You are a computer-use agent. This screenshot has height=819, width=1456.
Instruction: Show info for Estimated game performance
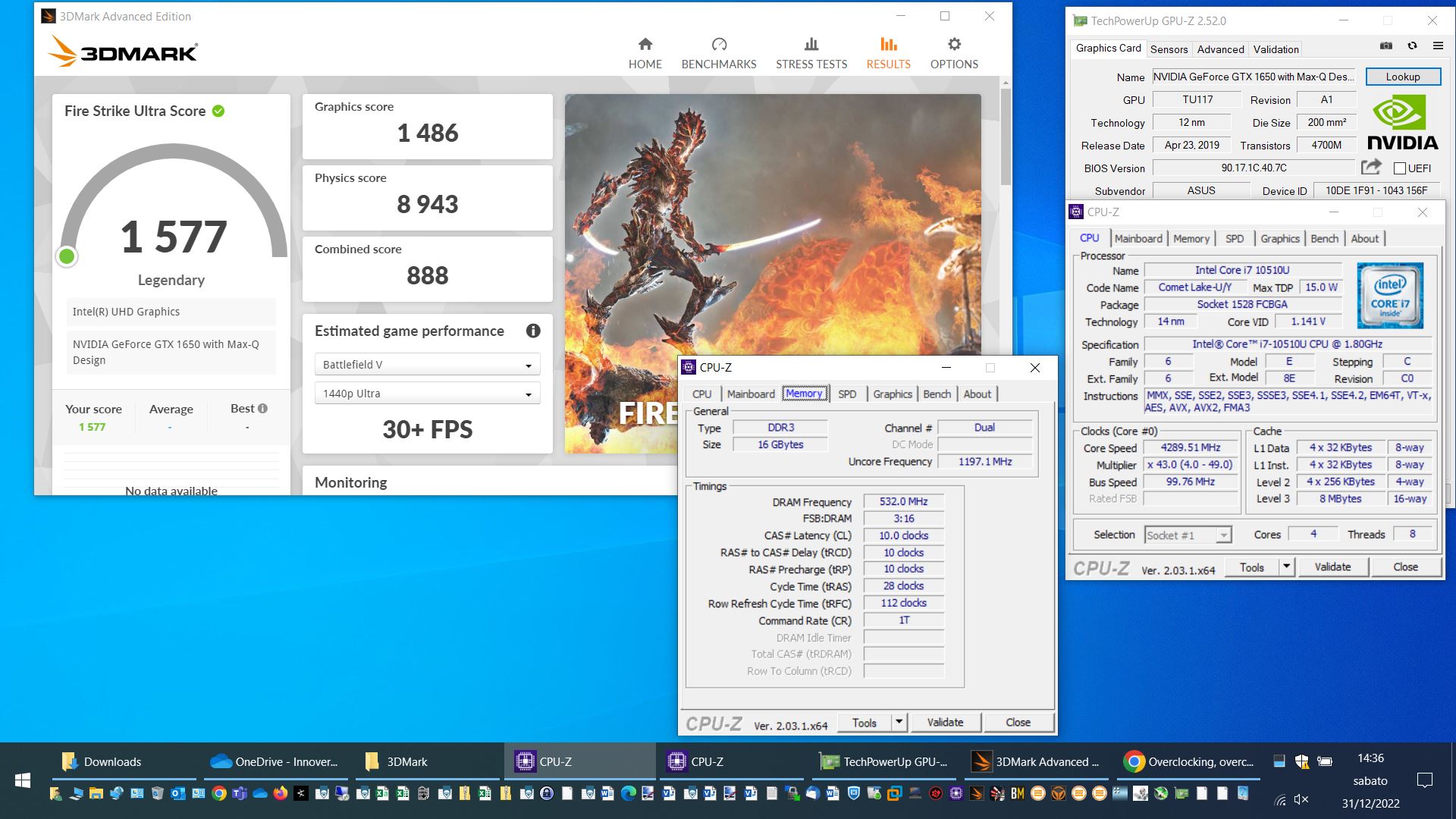click(x=533, y=331)
